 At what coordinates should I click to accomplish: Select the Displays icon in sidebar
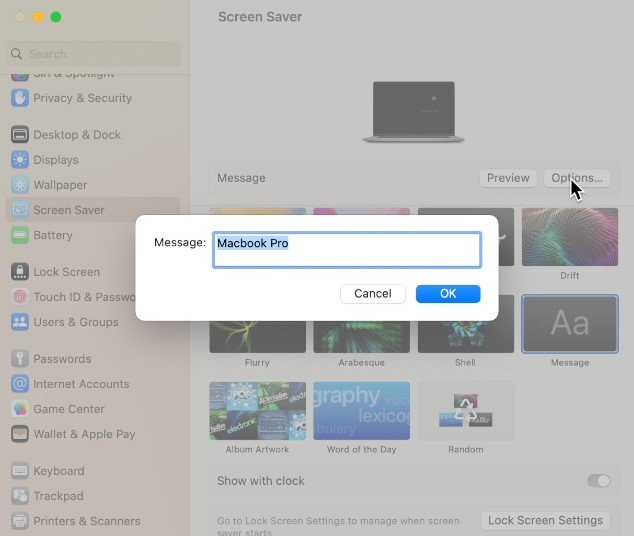tap(19, 160)
